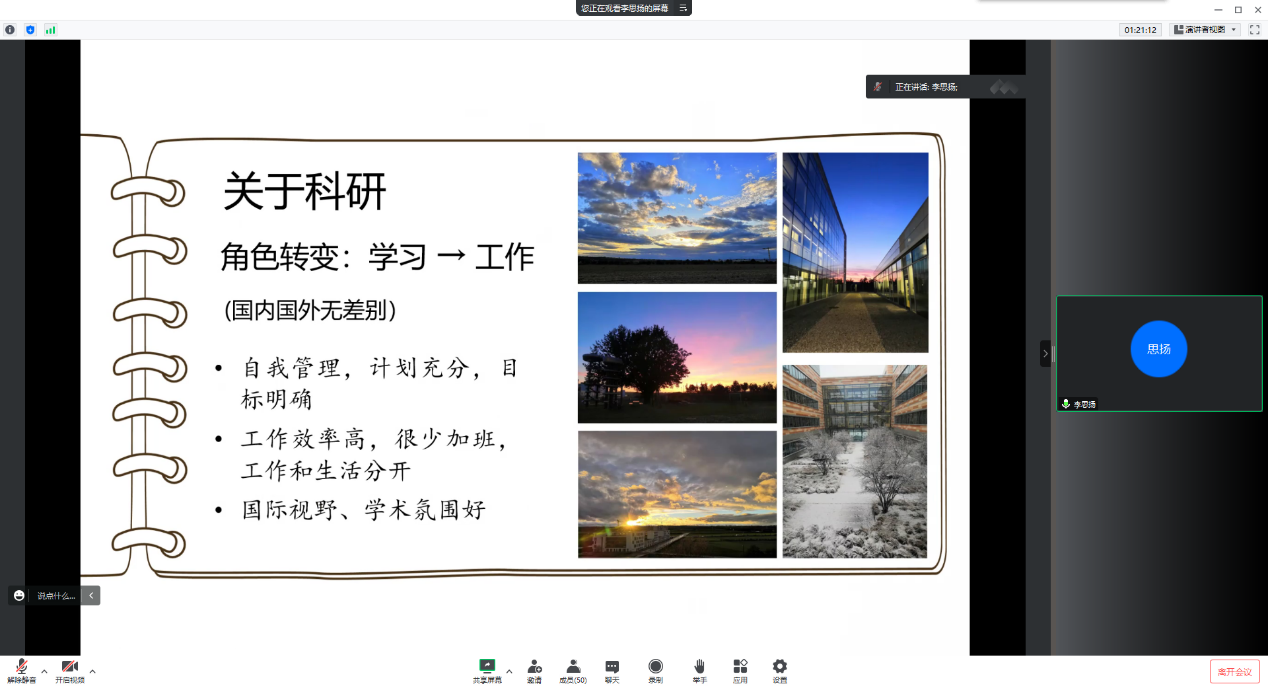
Task: Click 共享屏幕 share screen icon
Action: click(487, 670)
